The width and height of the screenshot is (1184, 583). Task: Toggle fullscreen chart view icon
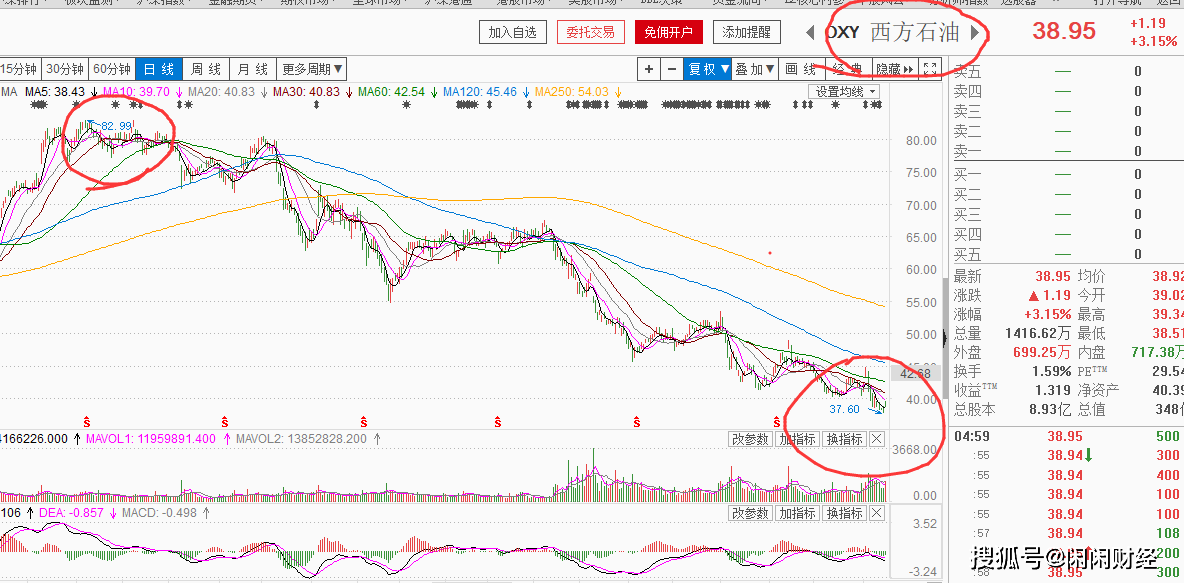930,69
